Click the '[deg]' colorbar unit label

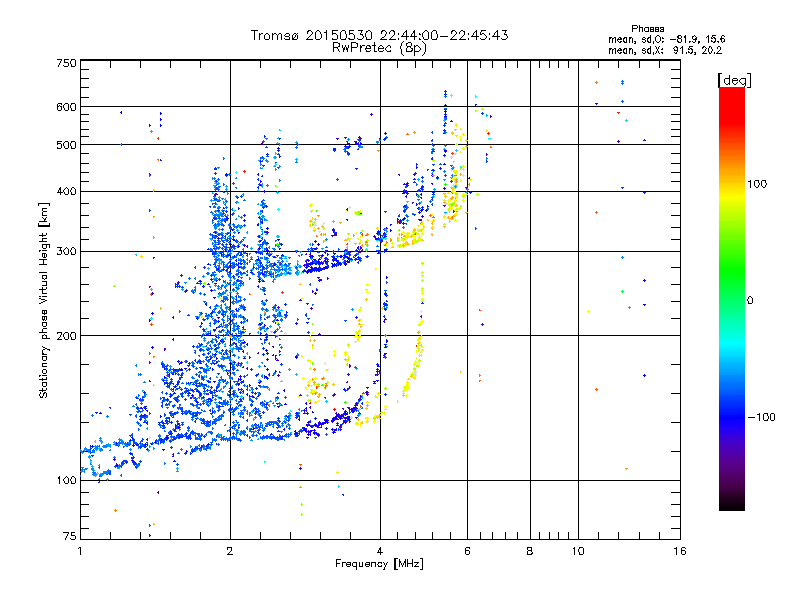point(734,81)
